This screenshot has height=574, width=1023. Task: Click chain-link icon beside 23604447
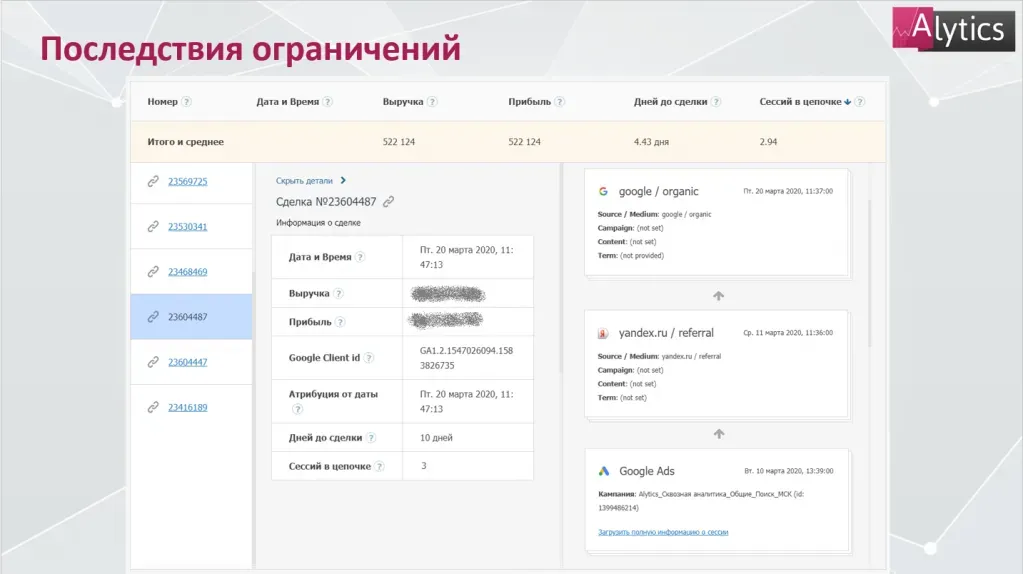pos(153,362)
